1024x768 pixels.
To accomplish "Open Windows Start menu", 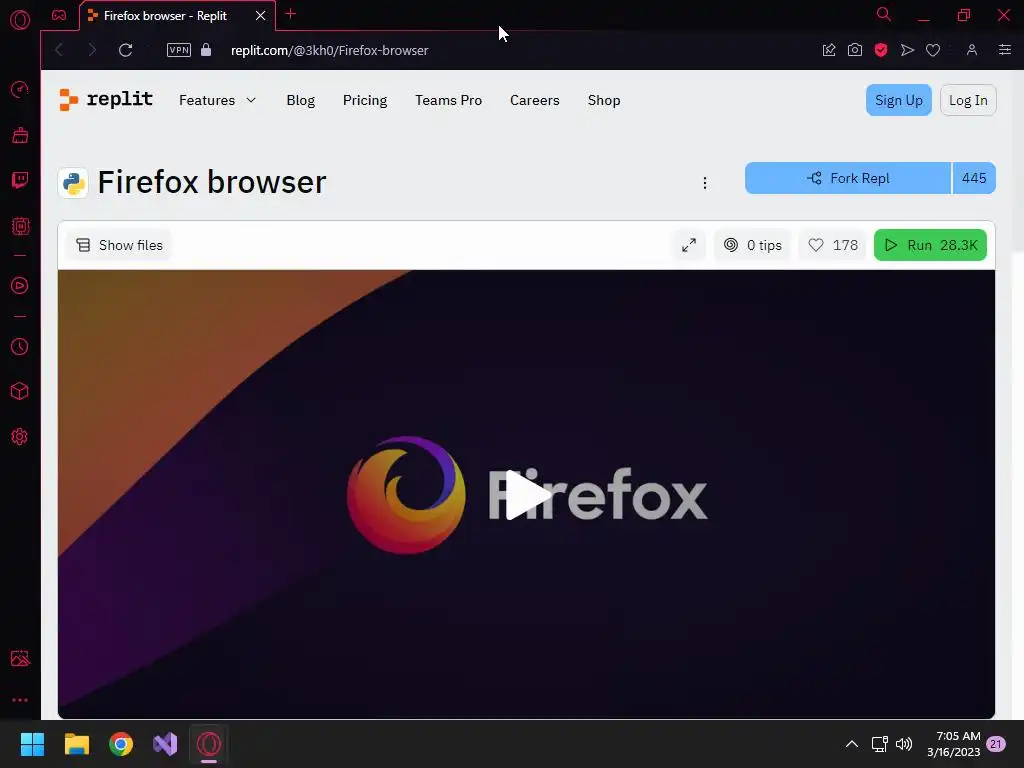I will (32, 744).
